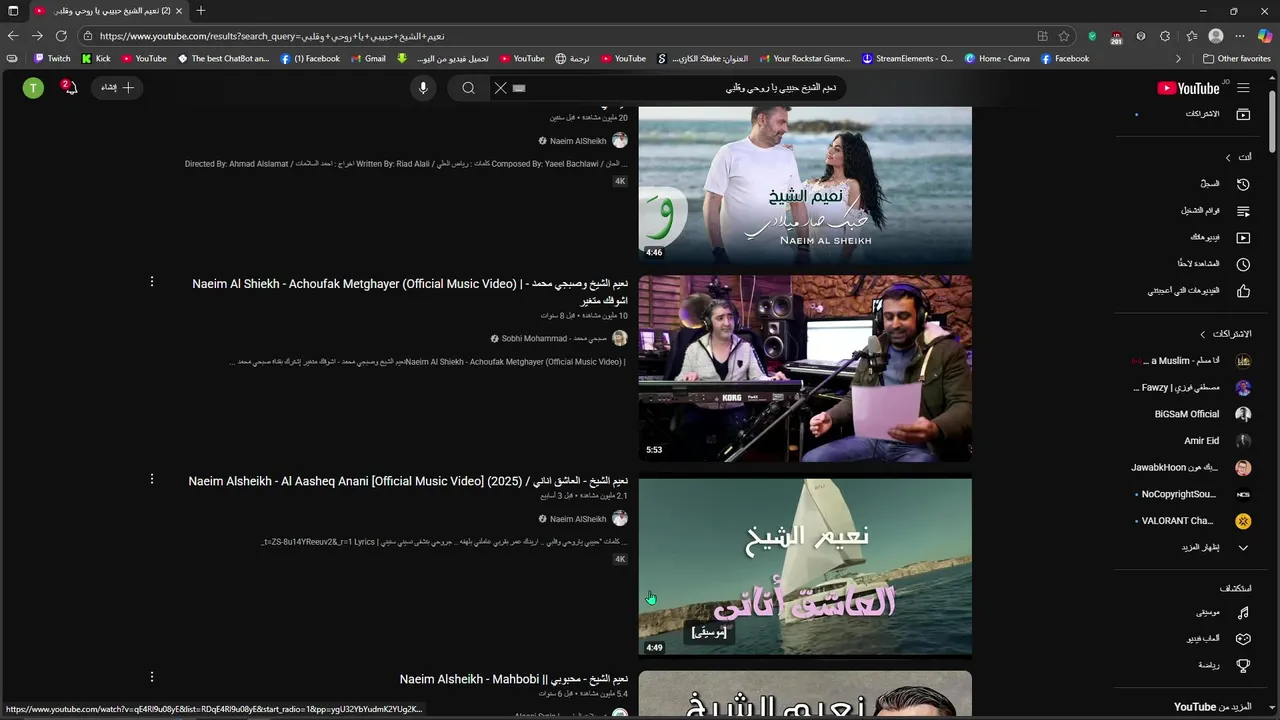Play the beach couple video thumbnail
Screen dimensions: 1280x720
(x=805, y=184)
